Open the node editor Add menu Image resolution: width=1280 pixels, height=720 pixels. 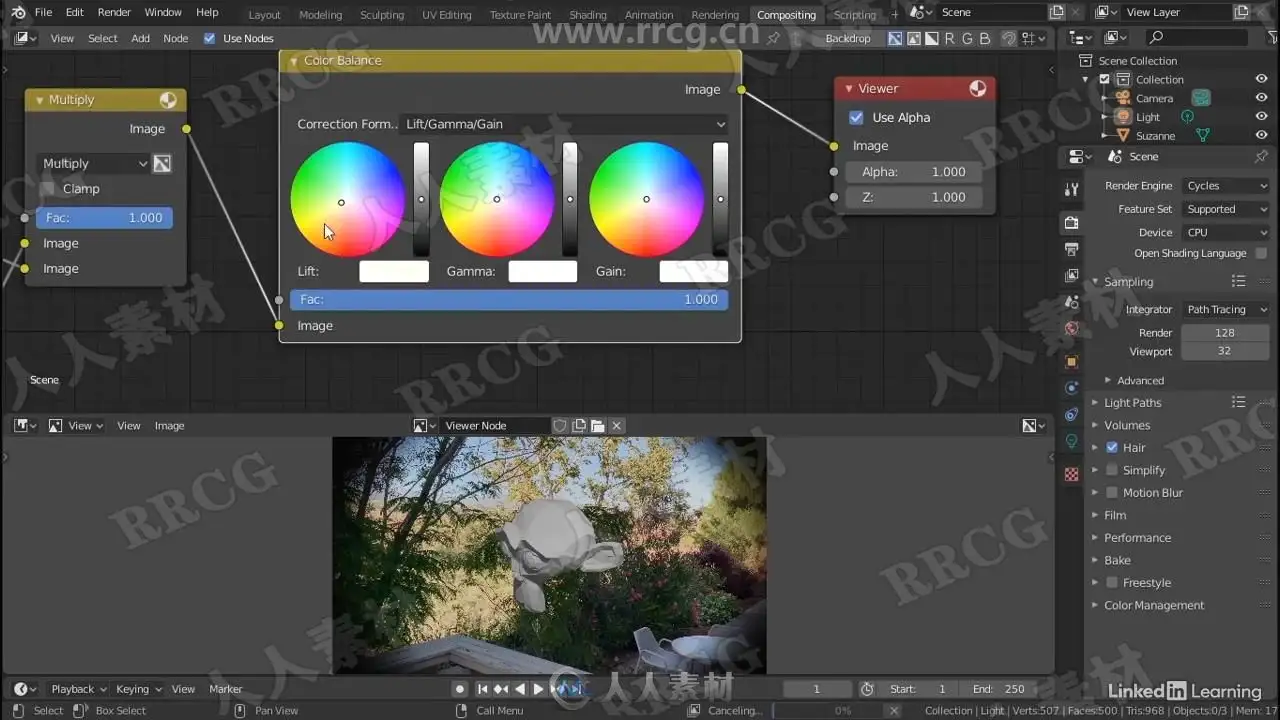140,38
